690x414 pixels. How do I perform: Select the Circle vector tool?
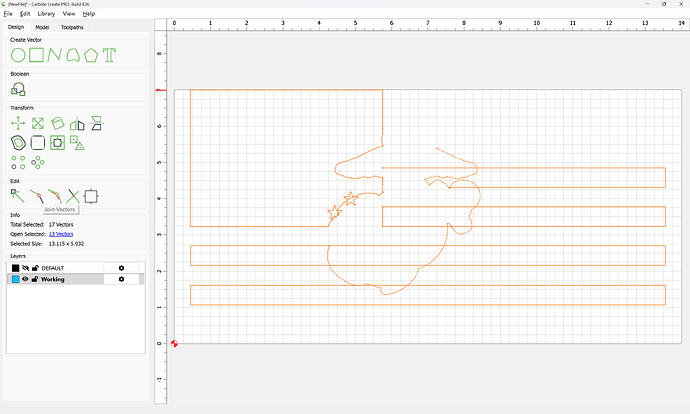point(18,55)
